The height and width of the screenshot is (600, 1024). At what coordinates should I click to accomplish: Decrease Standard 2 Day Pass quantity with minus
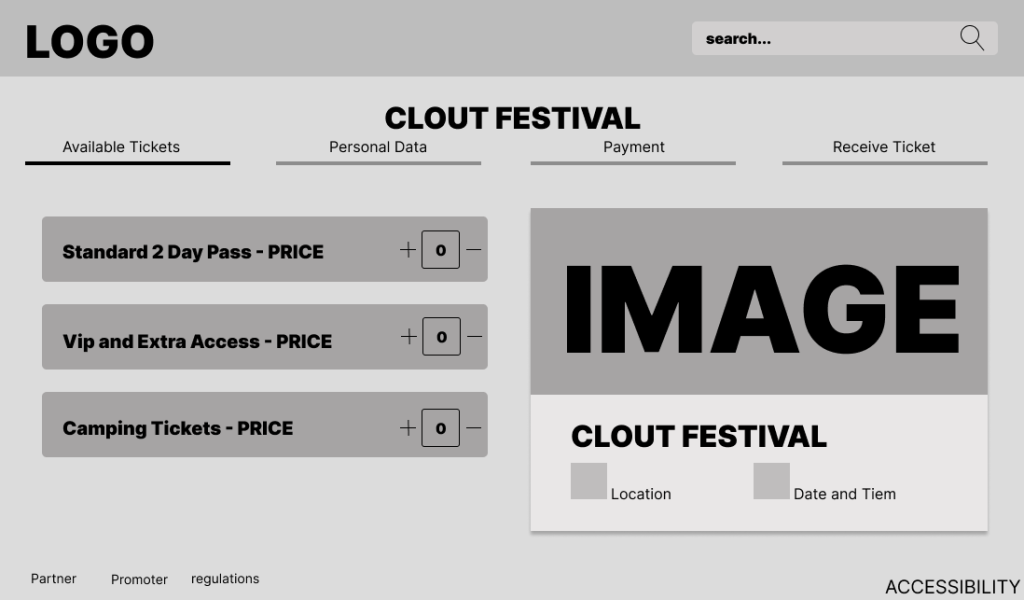(474, 250)
